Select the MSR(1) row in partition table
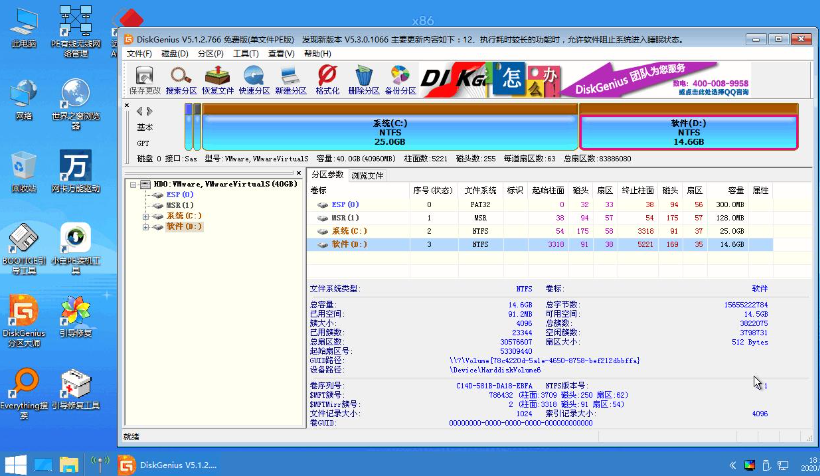The image size is (820, 476). click(540, 218)
